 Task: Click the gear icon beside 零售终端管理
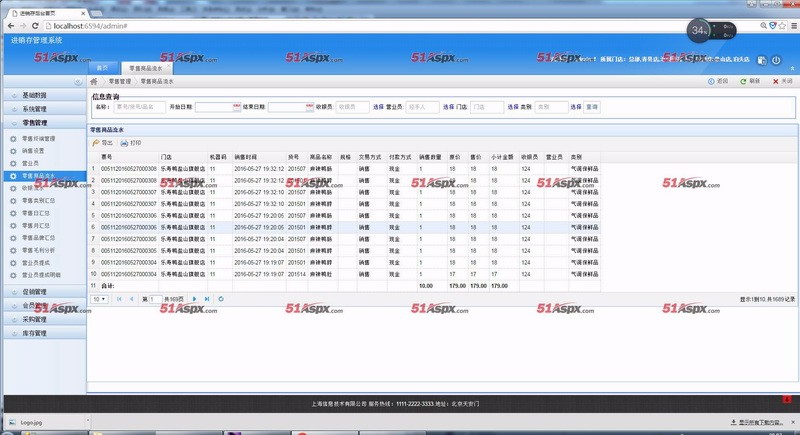tap(13, 139)
